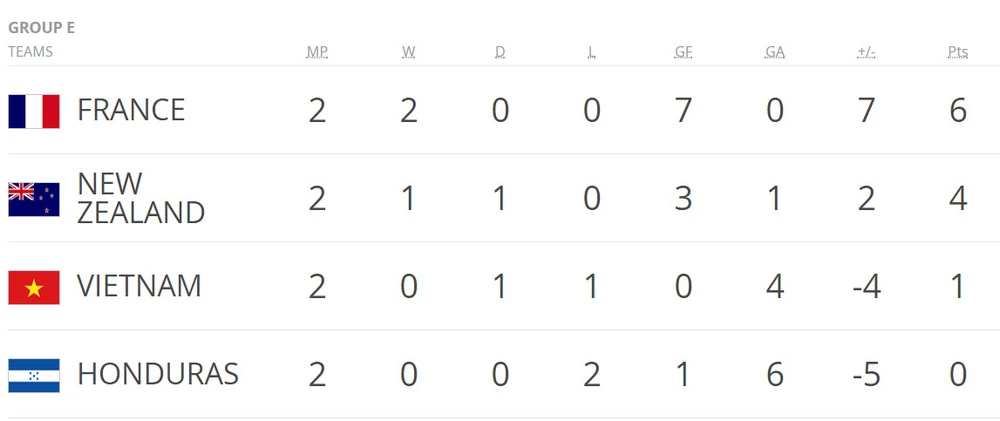Image resolution: width=1000 pixels, height=421 pixels.
Task: Click the Pts column header
Action: pyautogui.click(x=958, y=52)
